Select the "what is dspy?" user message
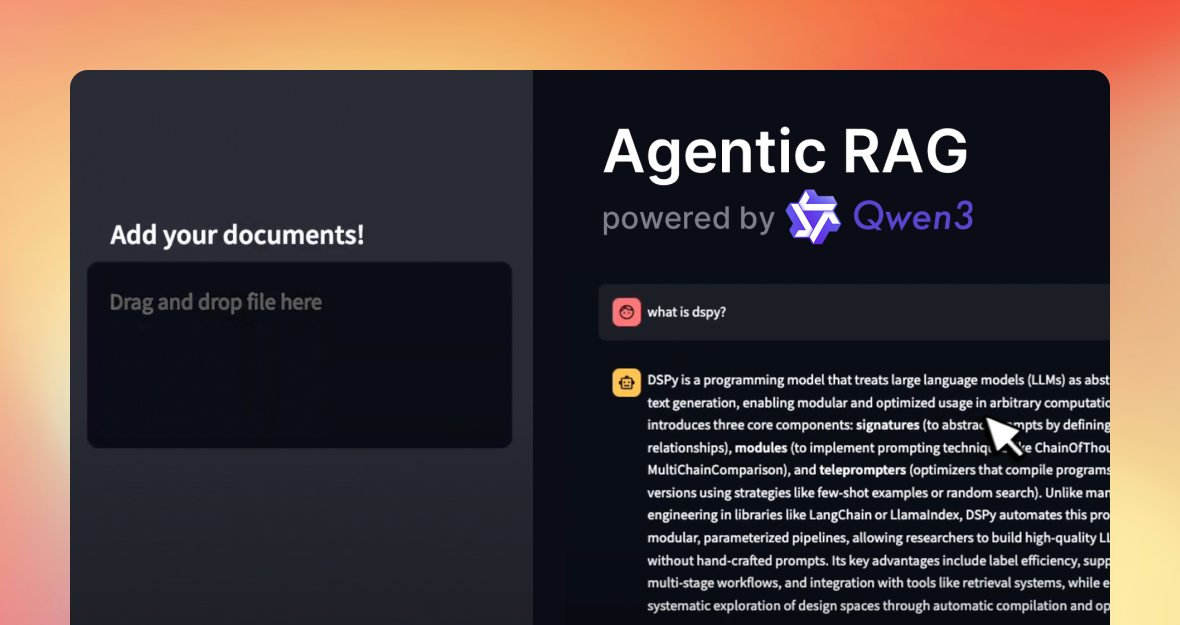The width and height of the screenshot is (1180, 625). [x=686, y=312]
